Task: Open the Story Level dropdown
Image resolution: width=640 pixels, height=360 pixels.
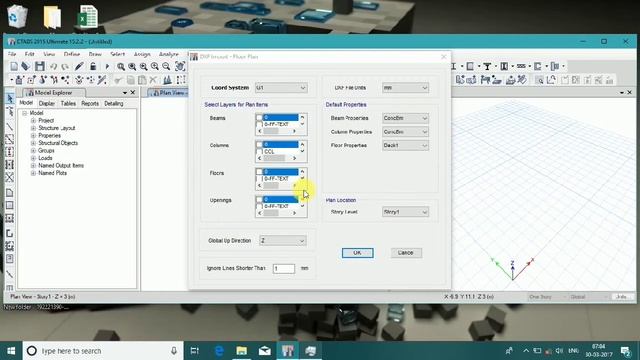Action: 405,212
